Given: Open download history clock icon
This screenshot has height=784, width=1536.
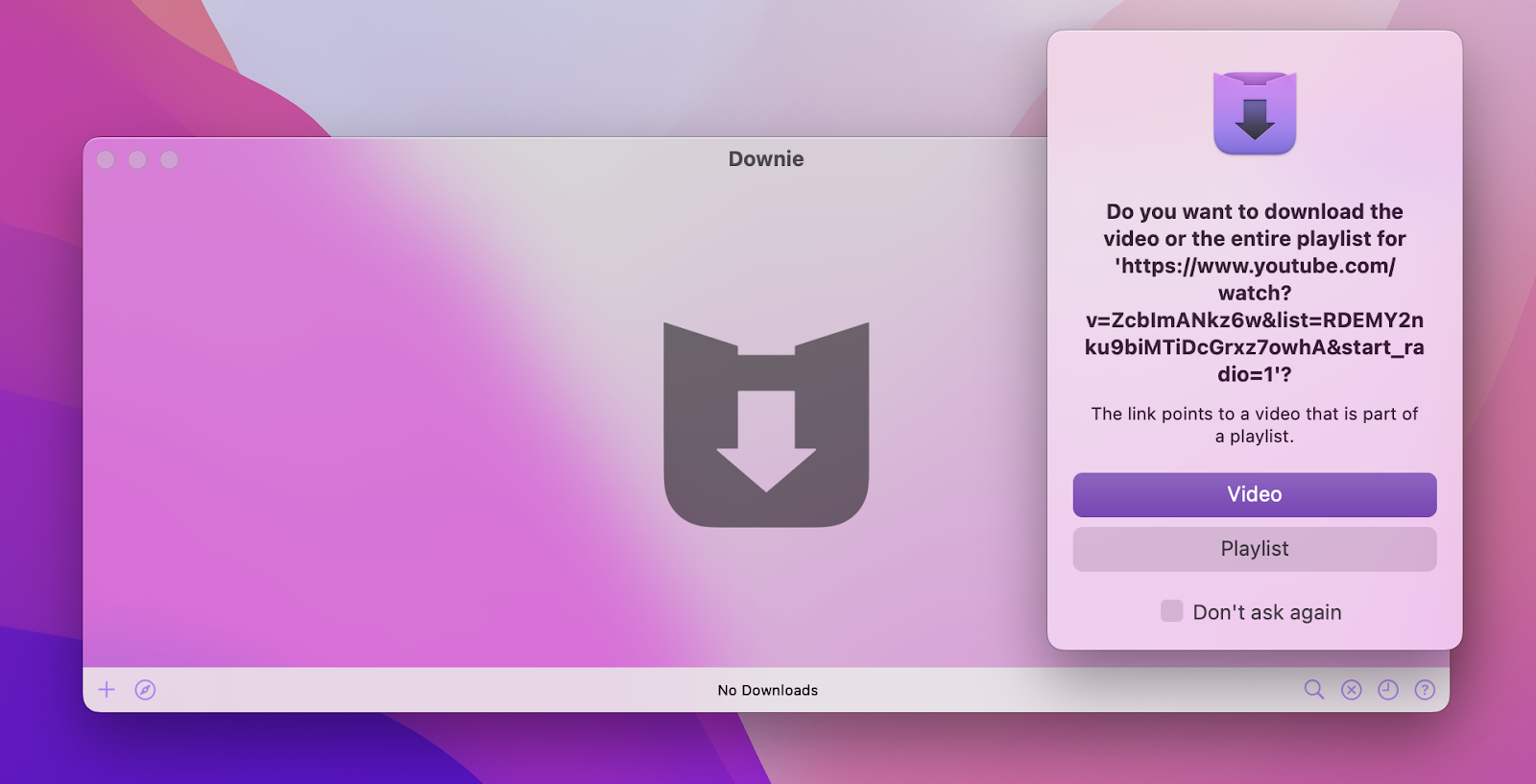Looking at the screenshot, I should 1388,690.
